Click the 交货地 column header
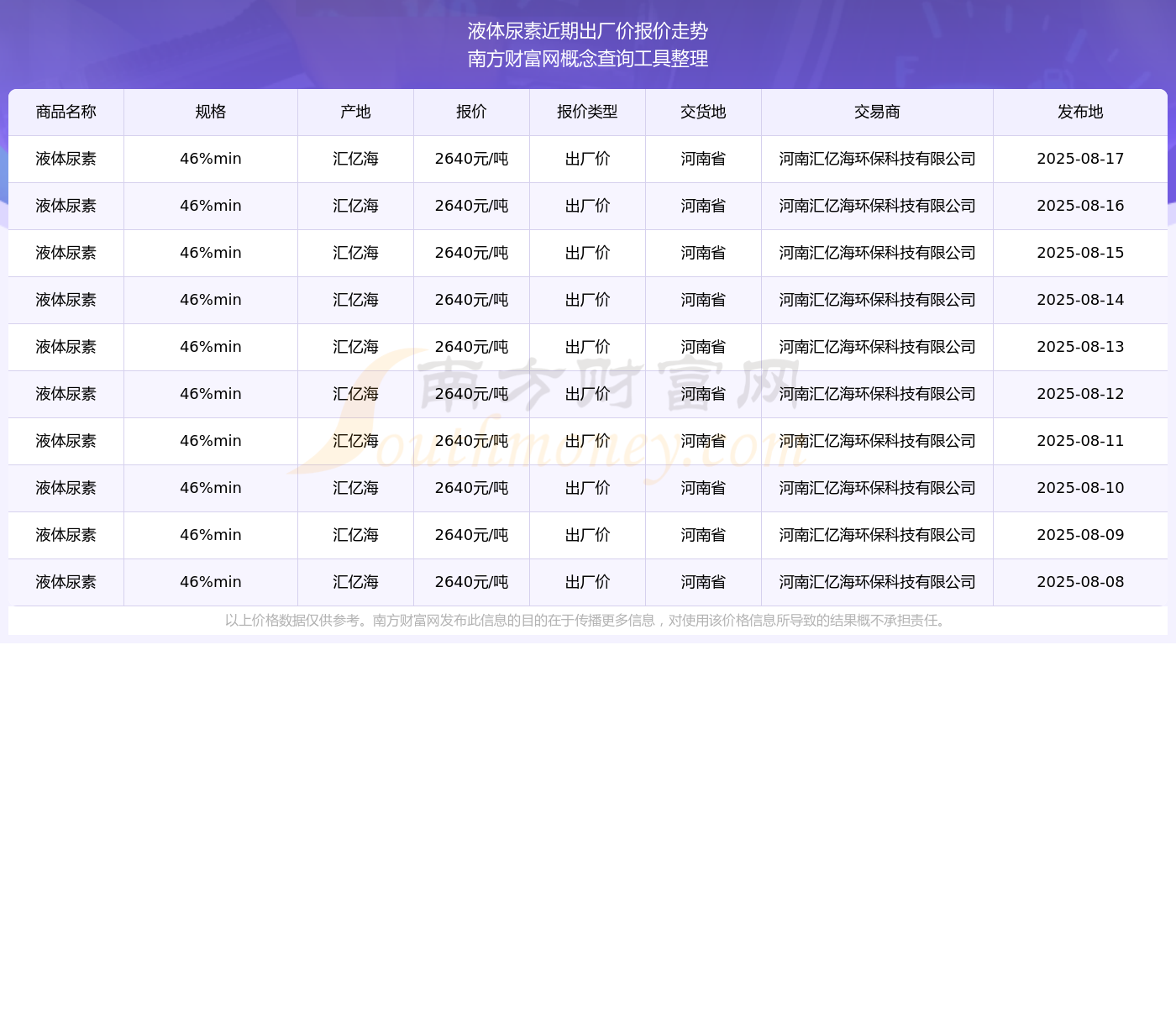This screenshot has height=1012, width=1176. coord(703,112)
